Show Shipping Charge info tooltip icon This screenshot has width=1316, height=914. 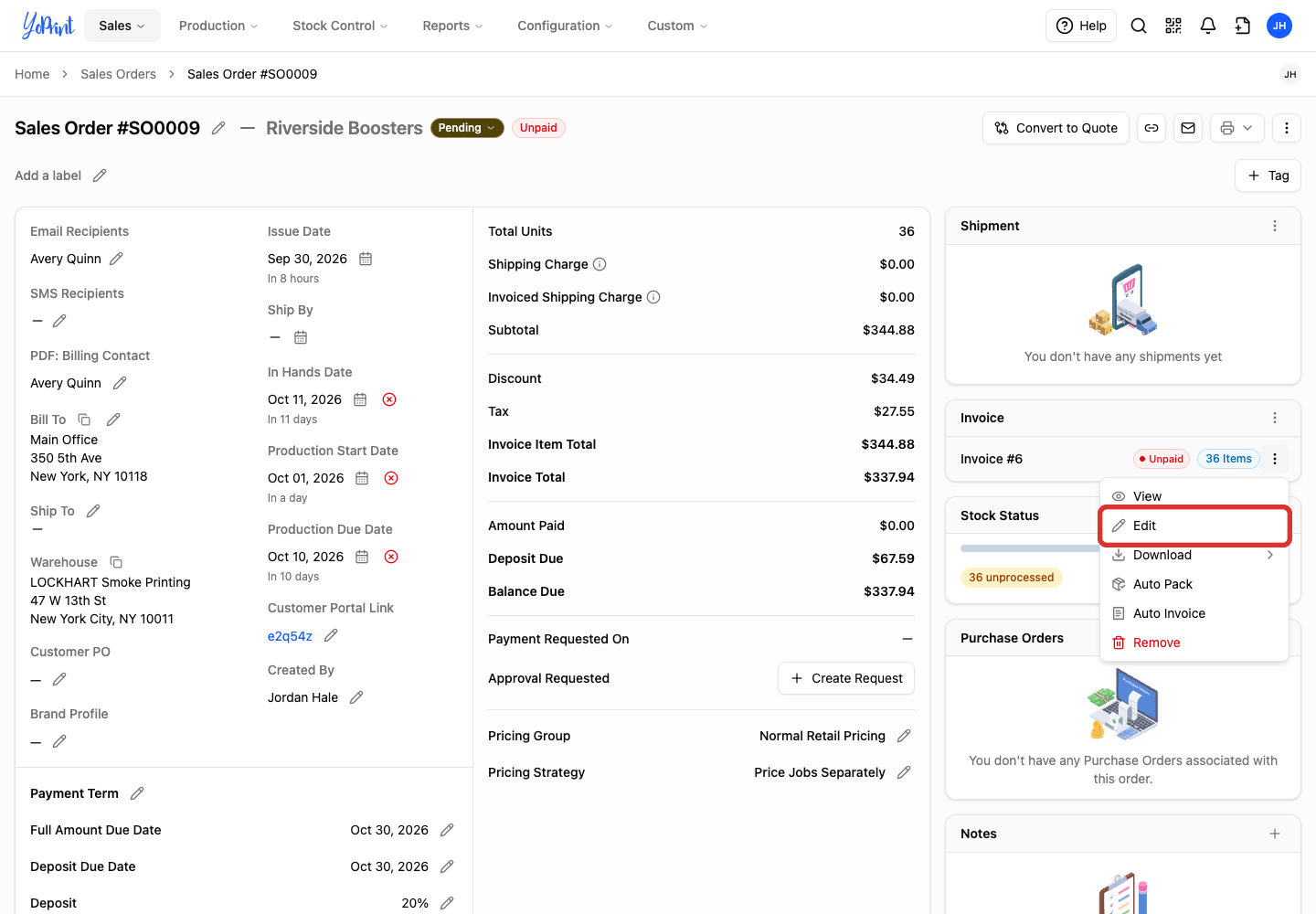[x=600, y=264]
